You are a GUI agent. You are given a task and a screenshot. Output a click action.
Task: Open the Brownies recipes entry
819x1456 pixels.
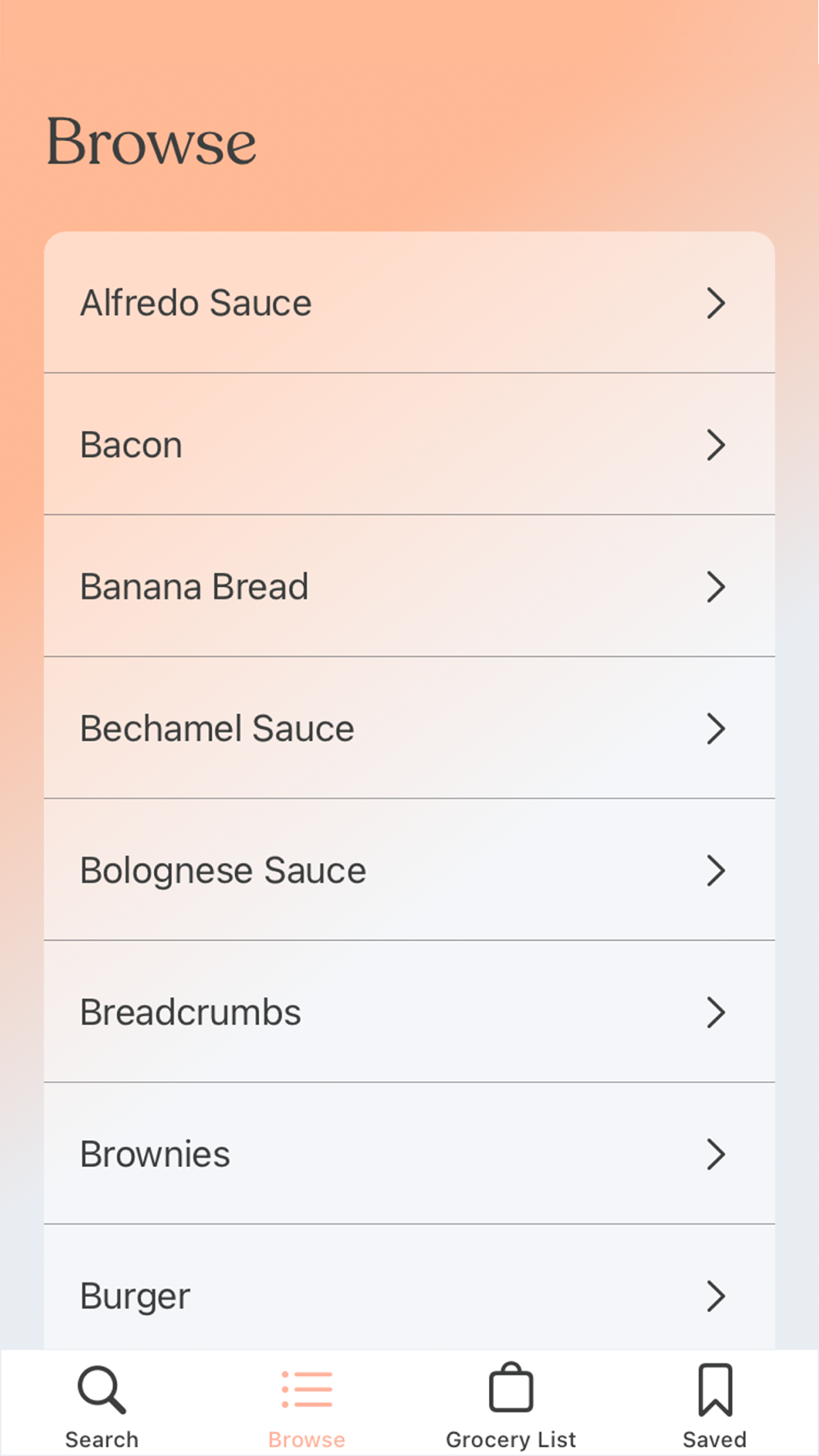156,1155
